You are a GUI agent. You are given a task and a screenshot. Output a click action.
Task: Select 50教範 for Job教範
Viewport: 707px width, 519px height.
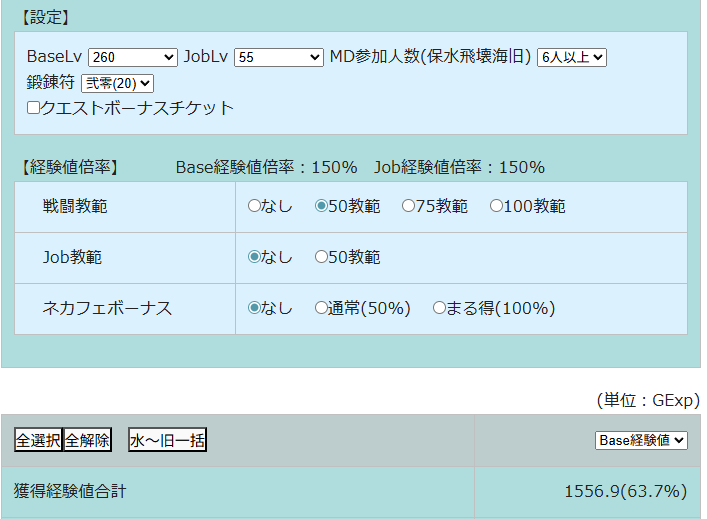click(321, 257)
